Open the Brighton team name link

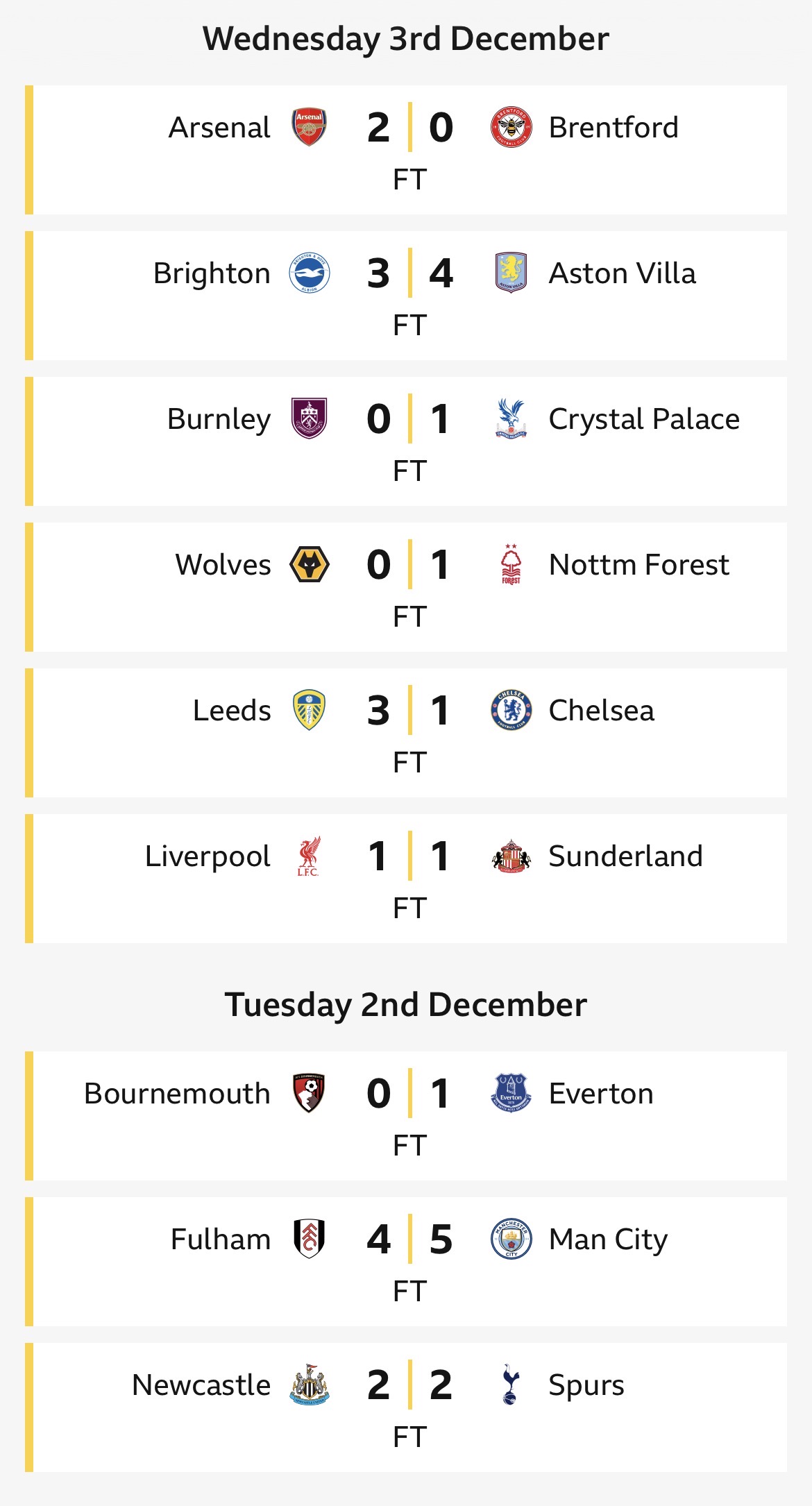212,273
